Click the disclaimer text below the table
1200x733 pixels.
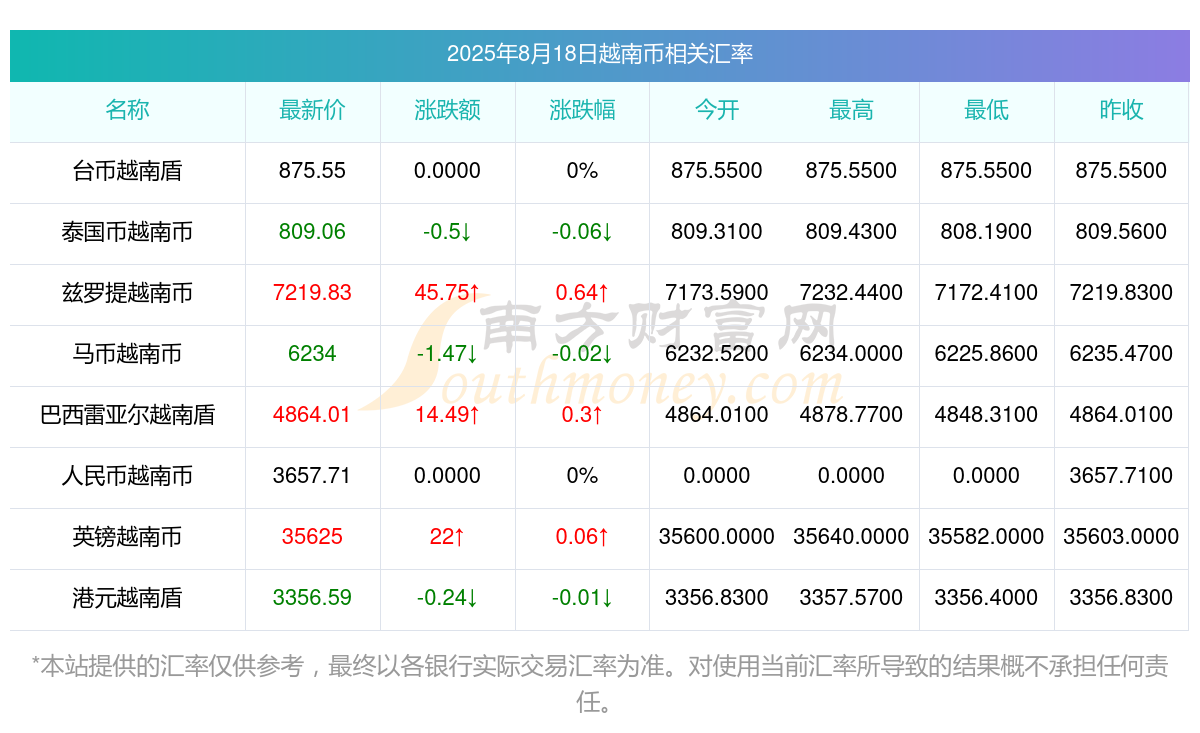(600, 684)
